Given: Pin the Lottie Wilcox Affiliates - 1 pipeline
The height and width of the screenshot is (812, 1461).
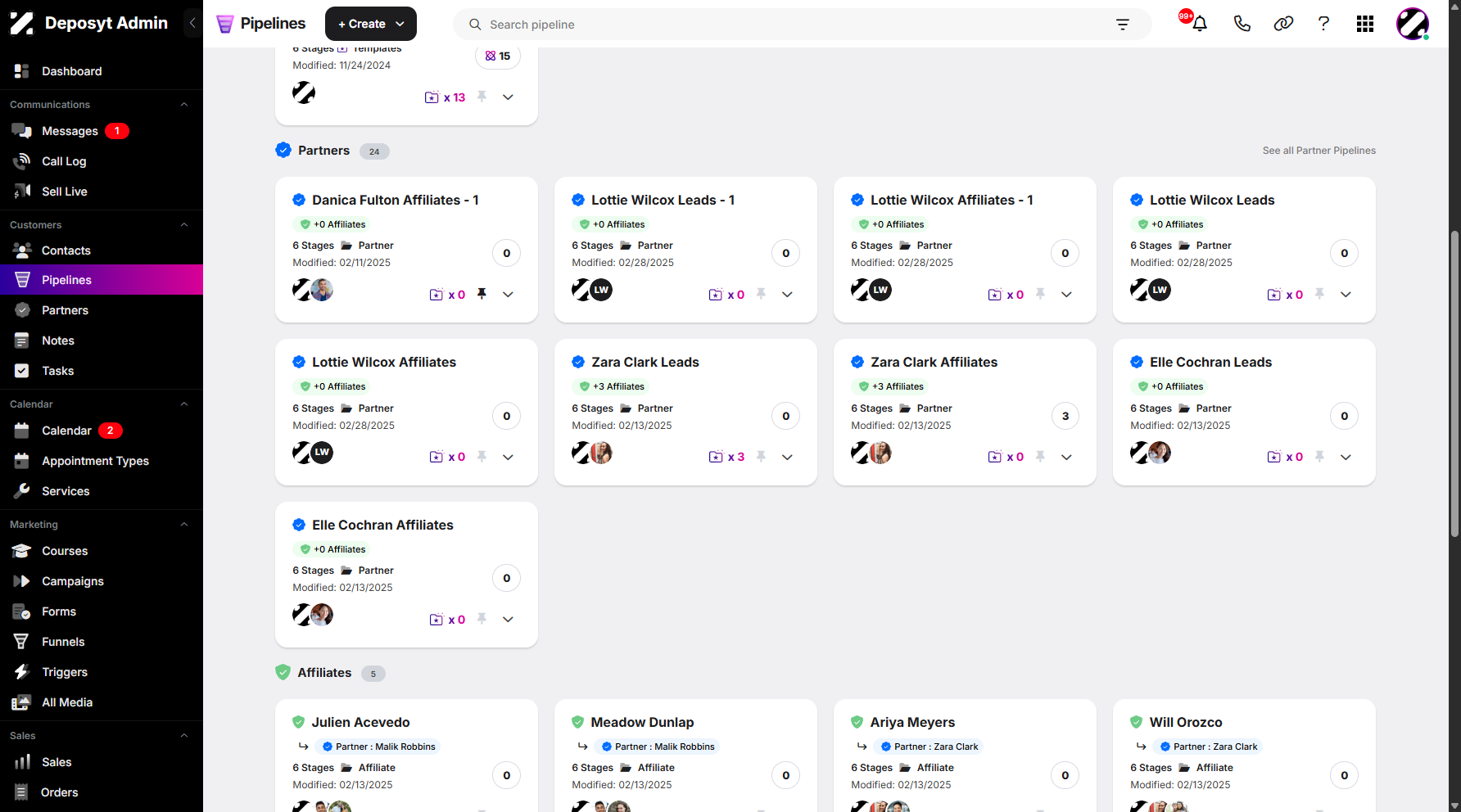Looking at the screenshot, I should (x=1040, y=294).
